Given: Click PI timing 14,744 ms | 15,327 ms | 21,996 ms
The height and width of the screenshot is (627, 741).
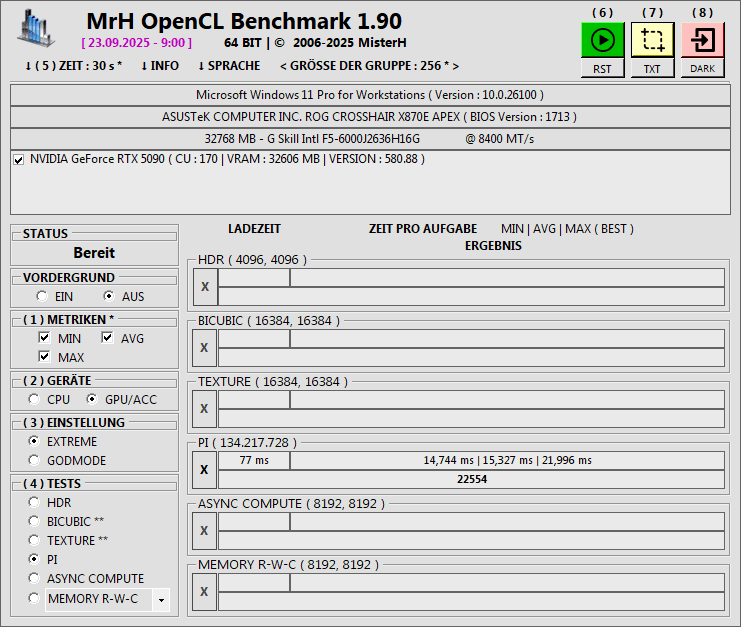Looking at the screenshot, I should 507,460.
